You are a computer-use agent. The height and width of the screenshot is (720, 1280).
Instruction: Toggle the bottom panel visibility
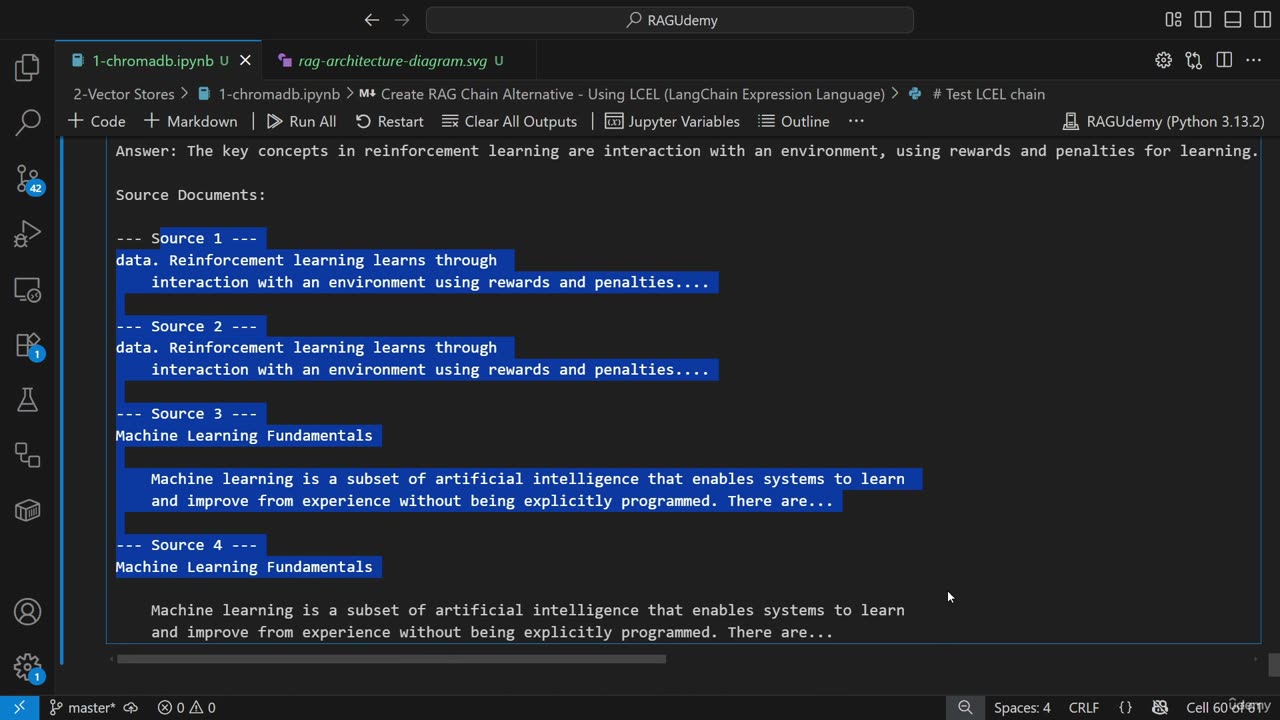click(x=1233, y=20)
